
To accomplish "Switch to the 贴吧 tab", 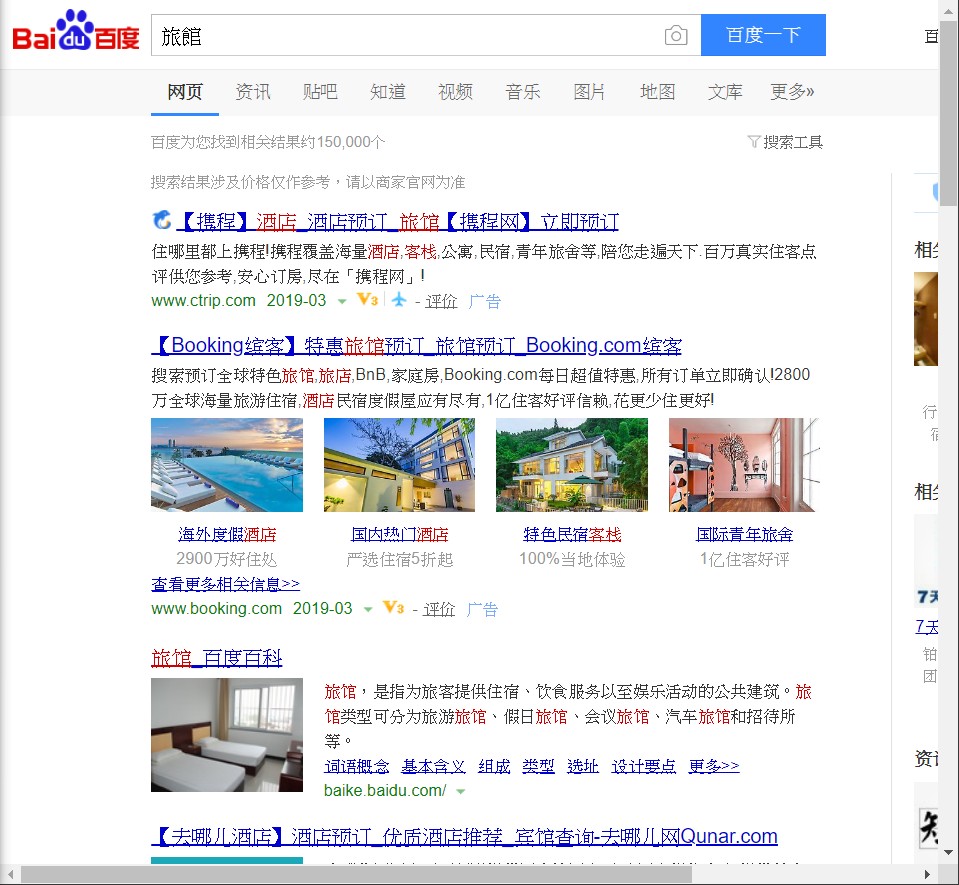I will point(320,92).
